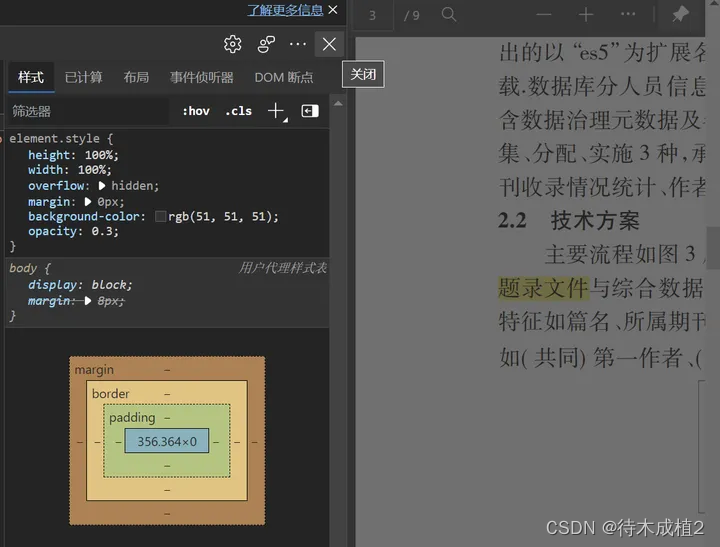Edit the rgb(51, 51, 51) value
Image resolution: width=720 pixels, height=547 pixels.
click(220, 216)
